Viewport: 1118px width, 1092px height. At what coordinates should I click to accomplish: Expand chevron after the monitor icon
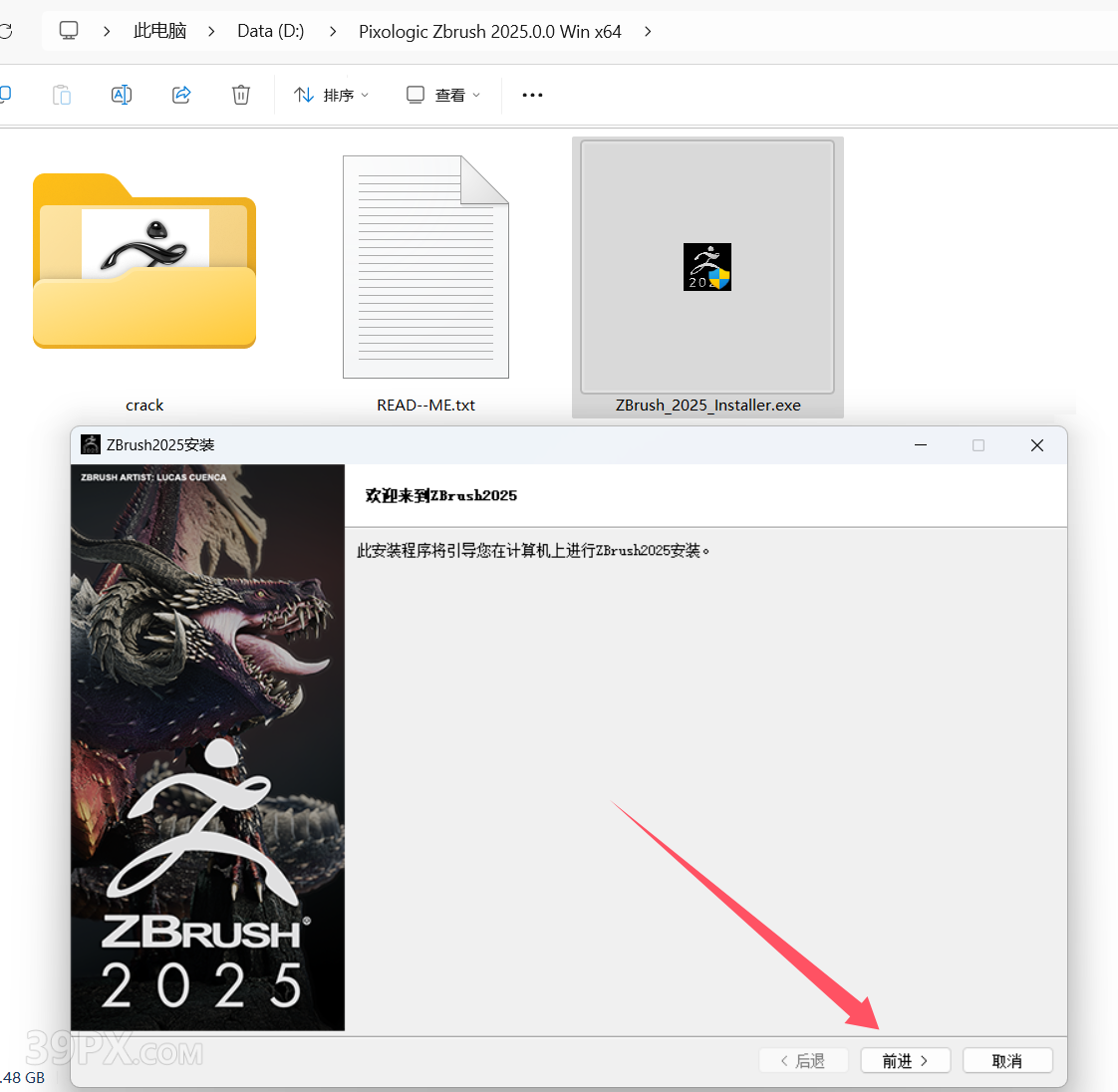point(107,31)
